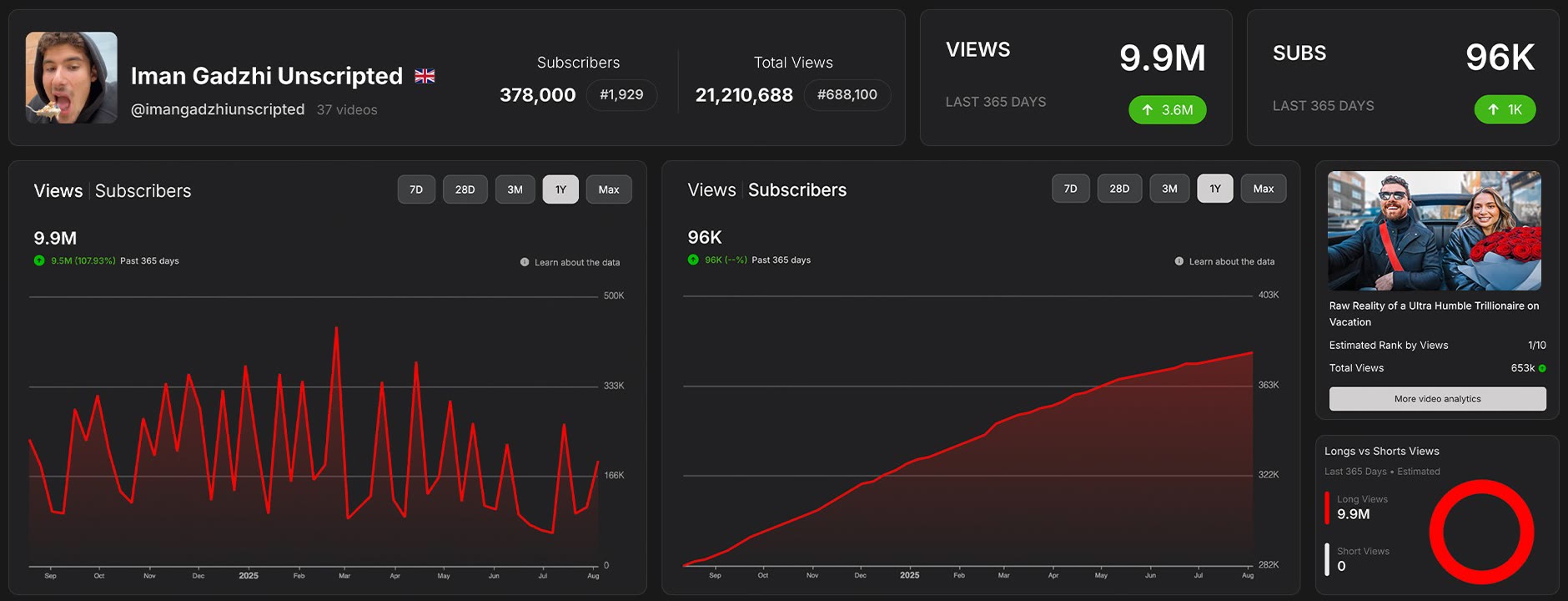The height and width of the screenshot is (601, 1568).
Task: Switch to Subscribers tab in the right chart
Action: point(797,190)
